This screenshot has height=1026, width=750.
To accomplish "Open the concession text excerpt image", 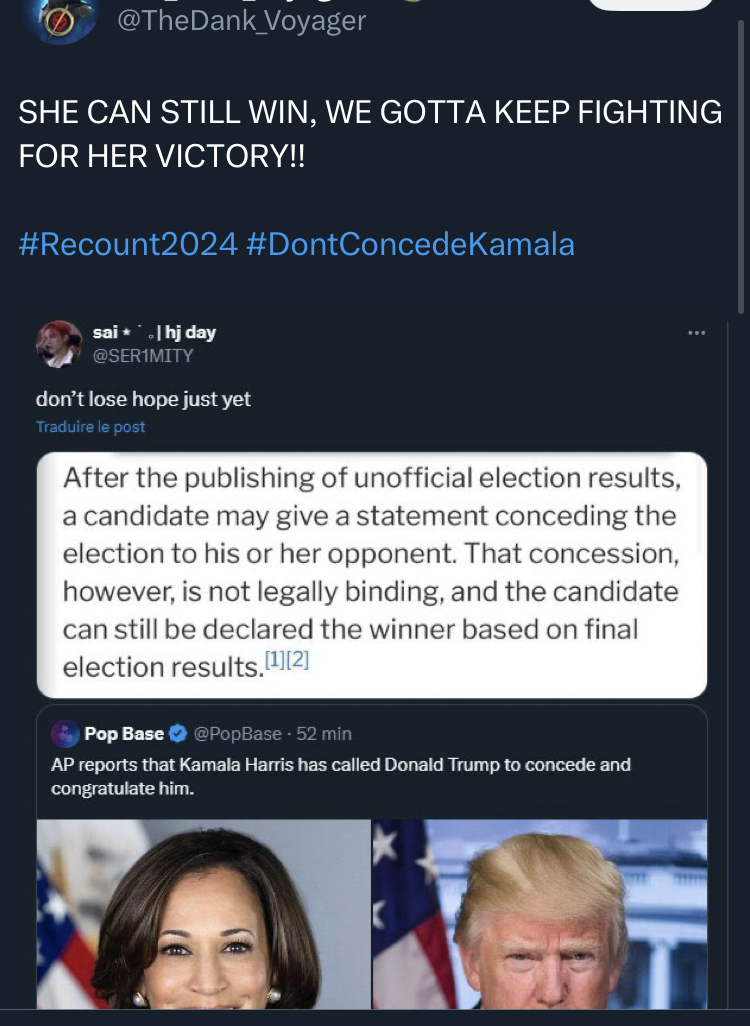I will (372, 574).
